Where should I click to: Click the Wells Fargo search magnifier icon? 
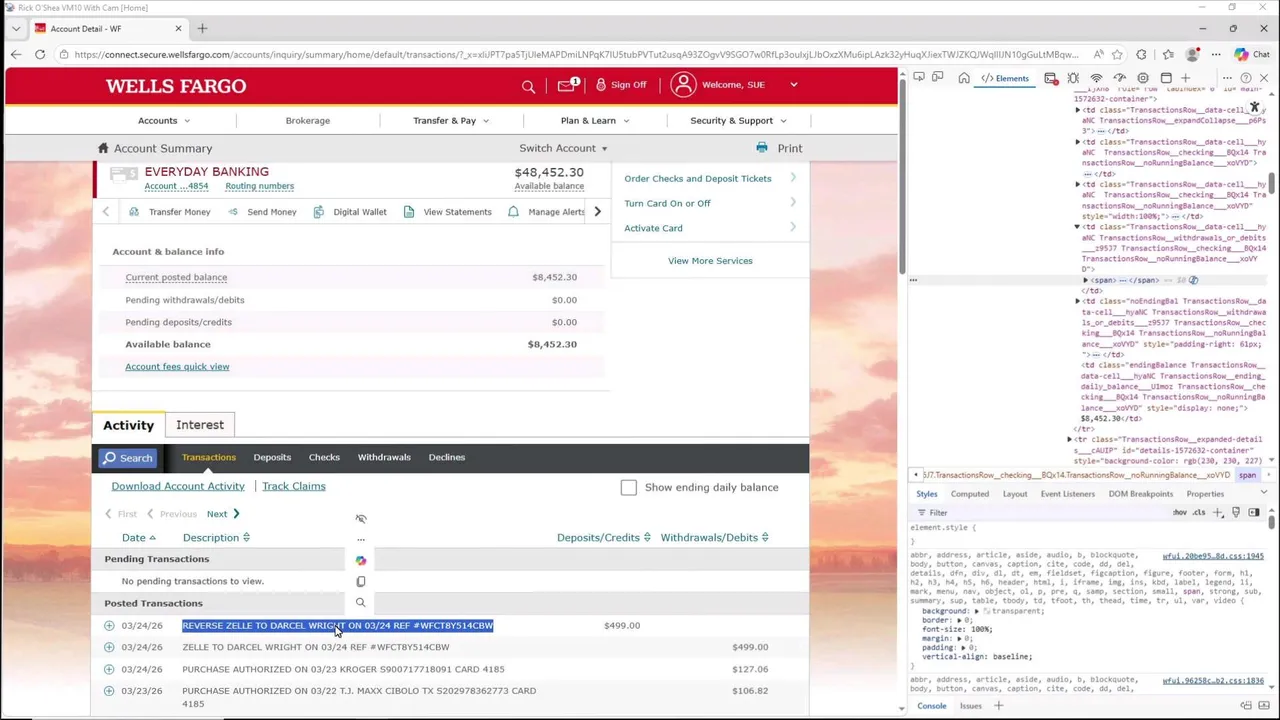pyautogui.click(x=528, y=86)
